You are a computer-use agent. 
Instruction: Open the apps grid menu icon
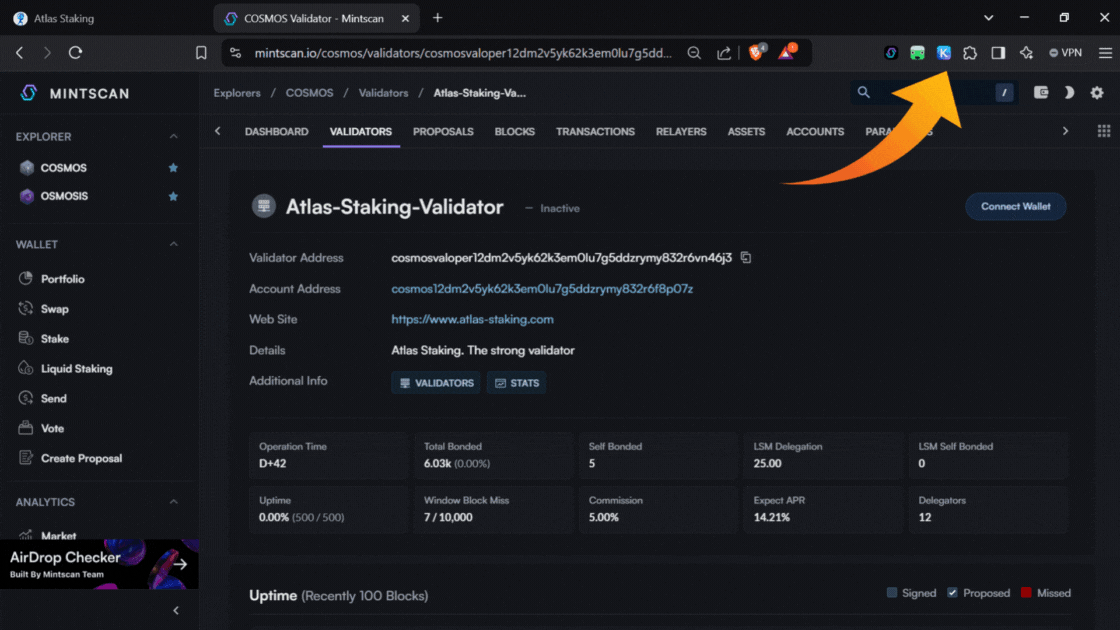pos(1104,131)
